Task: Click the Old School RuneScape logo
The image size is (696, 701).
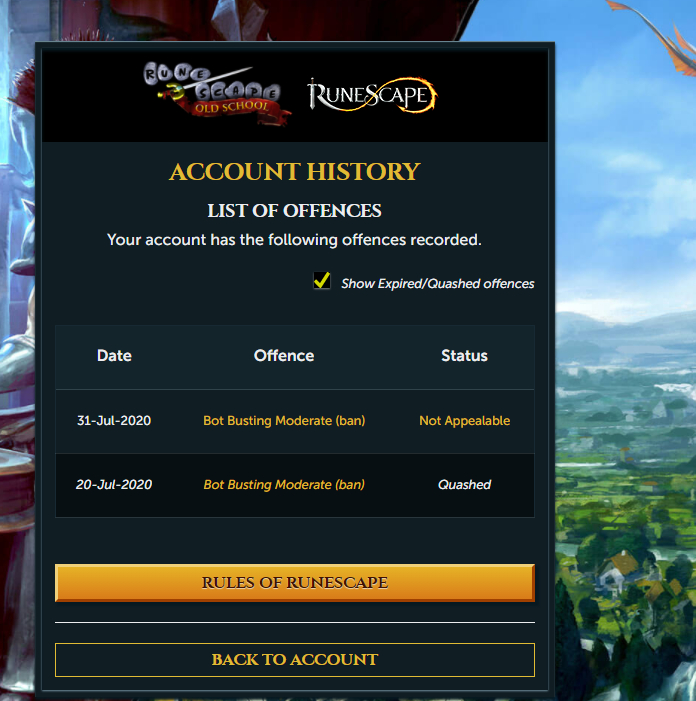Action: pos(217,94)
